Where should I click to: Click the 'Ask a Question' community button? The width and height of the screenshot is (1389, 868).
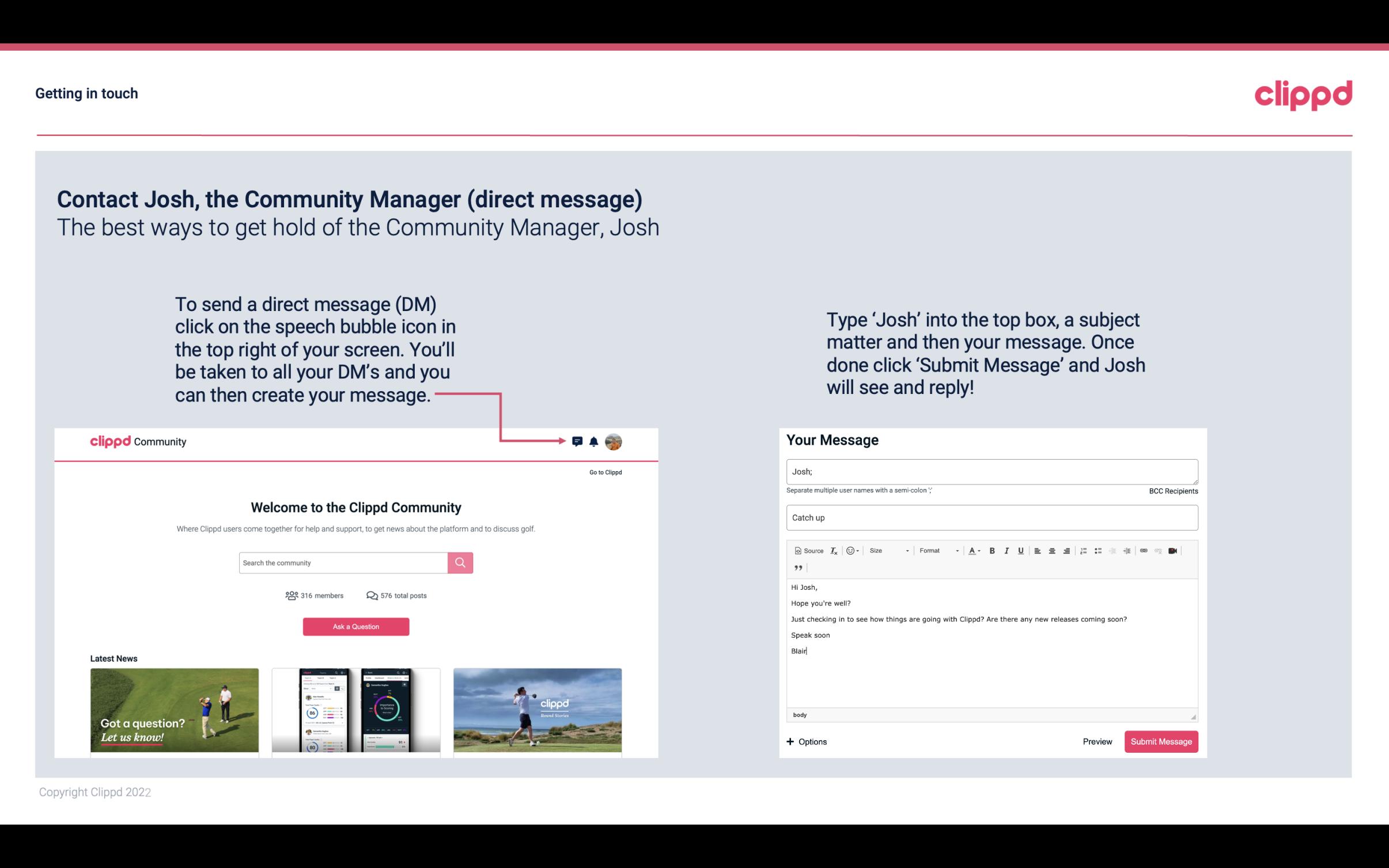tap(356, 626)
